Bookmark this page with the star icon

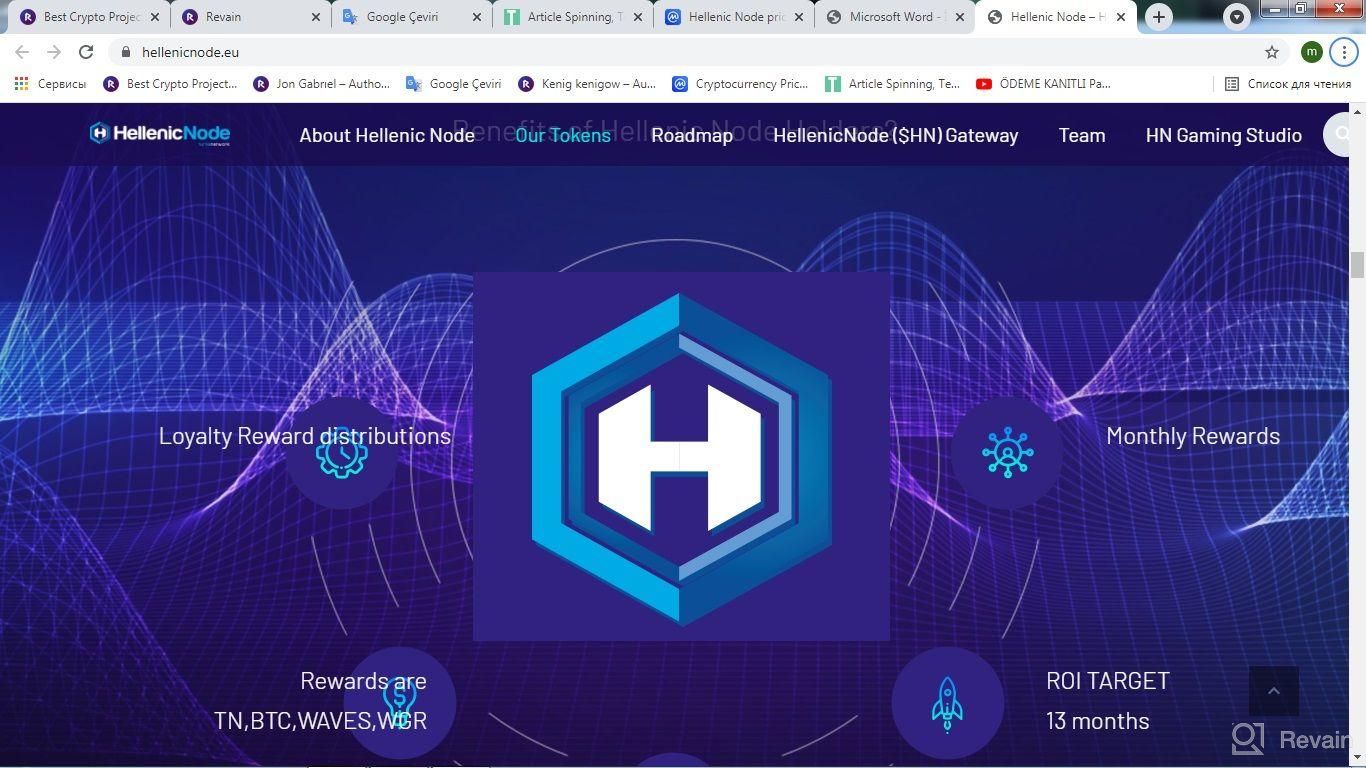pos(1272,52)
